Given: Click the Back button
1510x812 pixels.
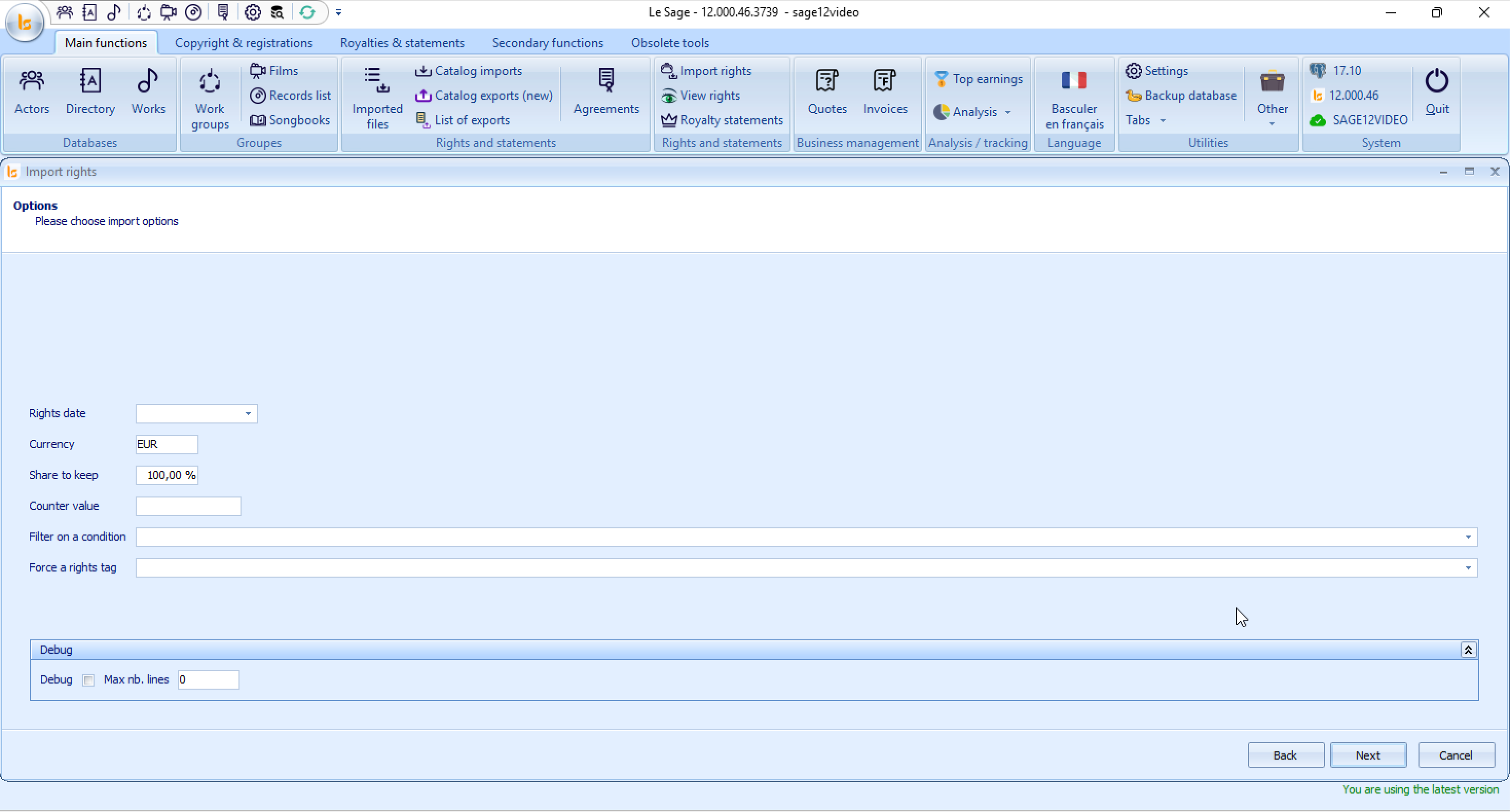Looking at the screenshot, I should pyautogui.click(x=1285, y=755).
